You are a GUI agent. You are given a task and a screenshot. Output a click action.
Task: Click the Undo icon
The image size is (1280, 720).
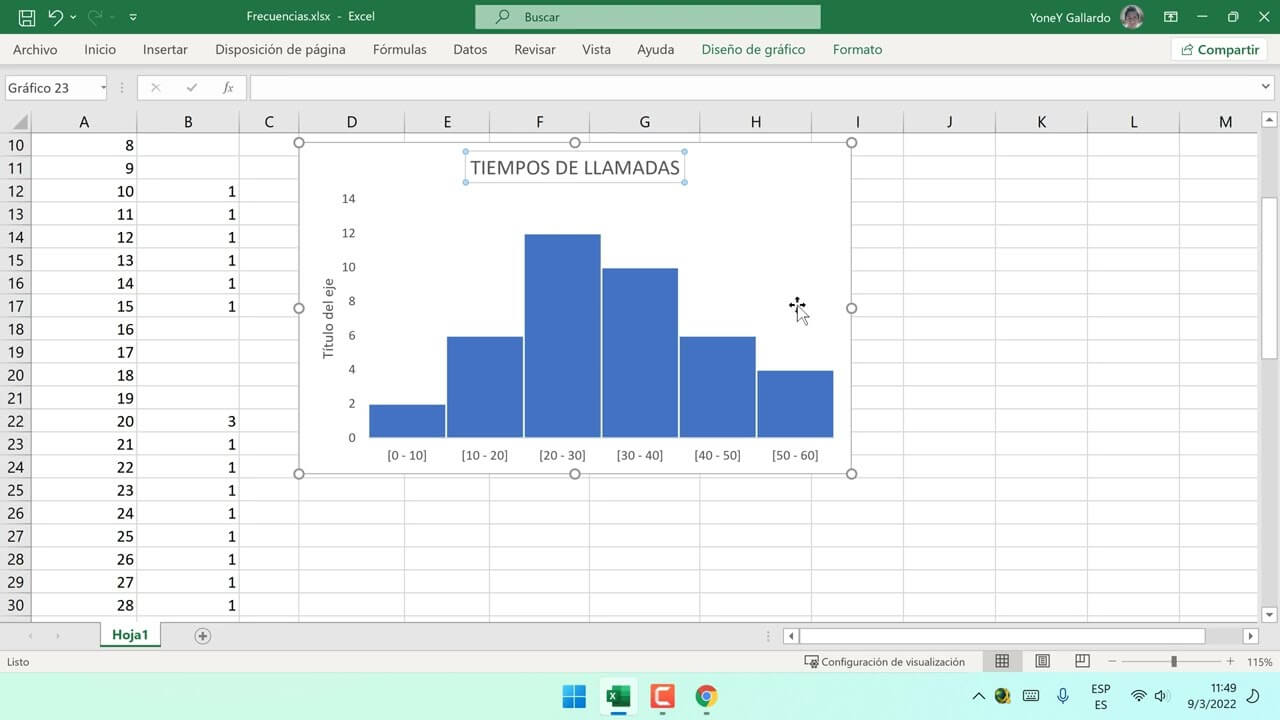pos(57,16)
